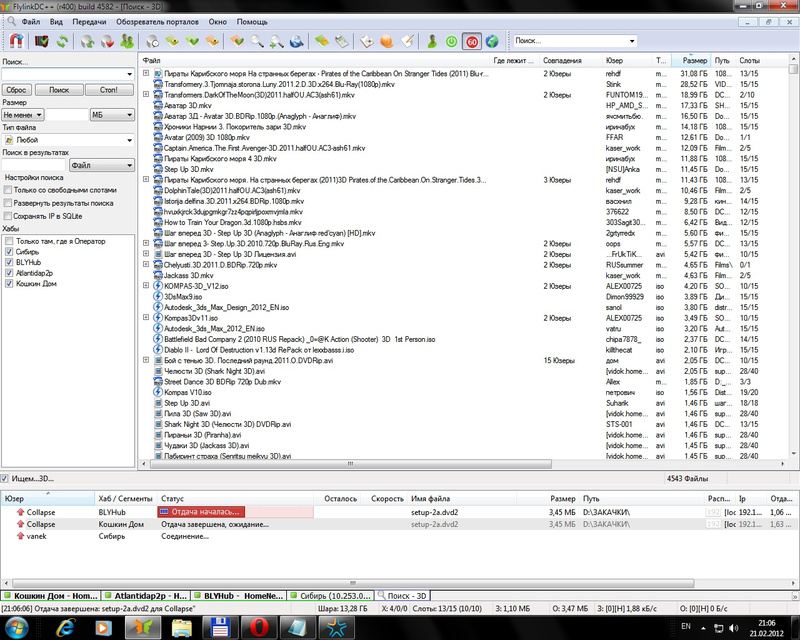800x640 pixels.
Task: Toggle 'Сохранять IP в SQLite' checkbox
Action: pyautogui.click(x=9, y=215)
